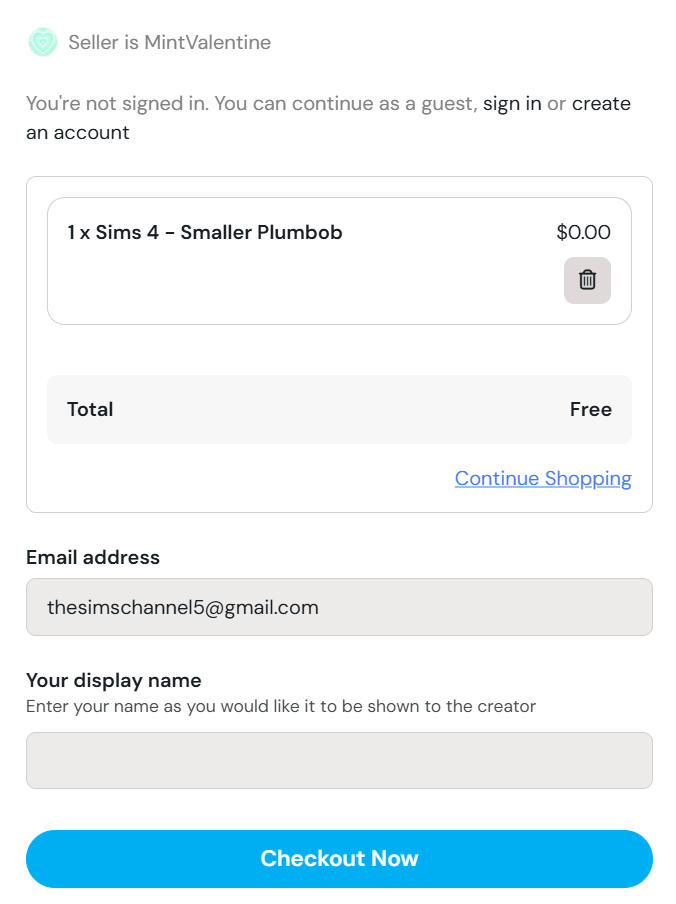Screen dimensions: 676x904
Task: Click the middle of the gray Total row
Action: 339,409
